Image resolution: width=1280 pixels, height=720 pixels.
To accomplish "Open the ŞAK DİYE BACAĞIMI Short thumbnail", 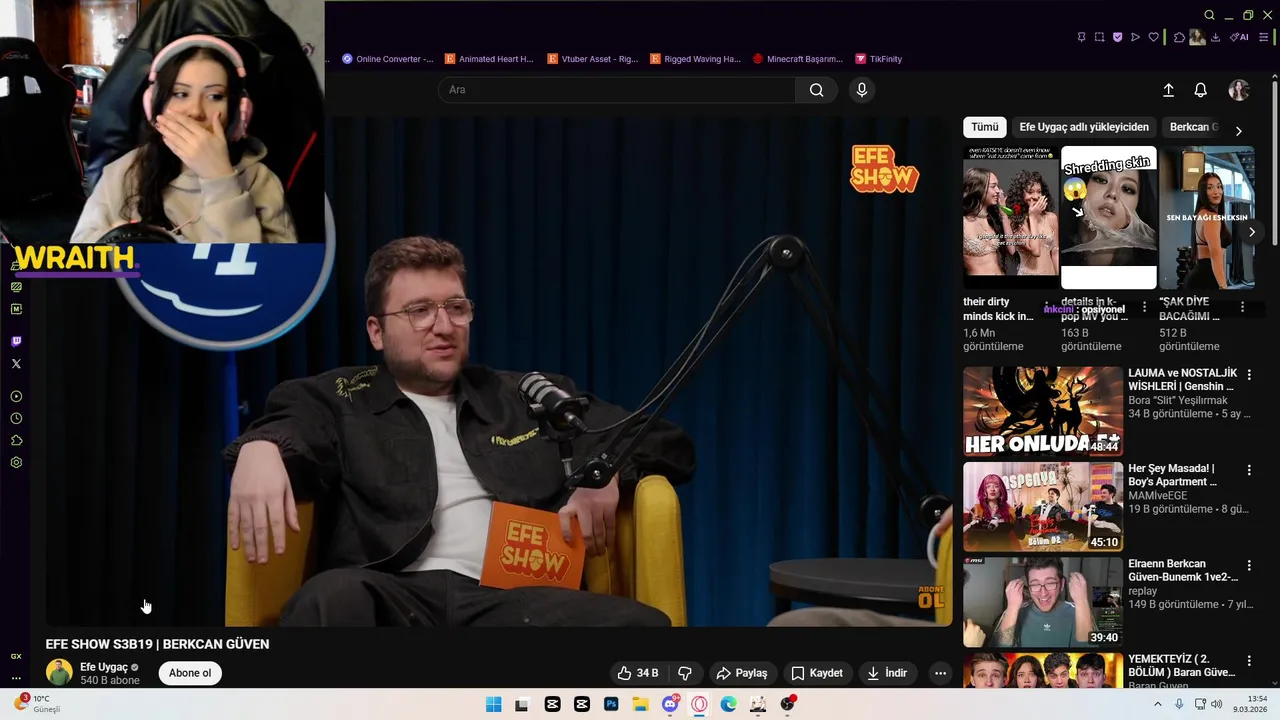I will [1206, 218].
